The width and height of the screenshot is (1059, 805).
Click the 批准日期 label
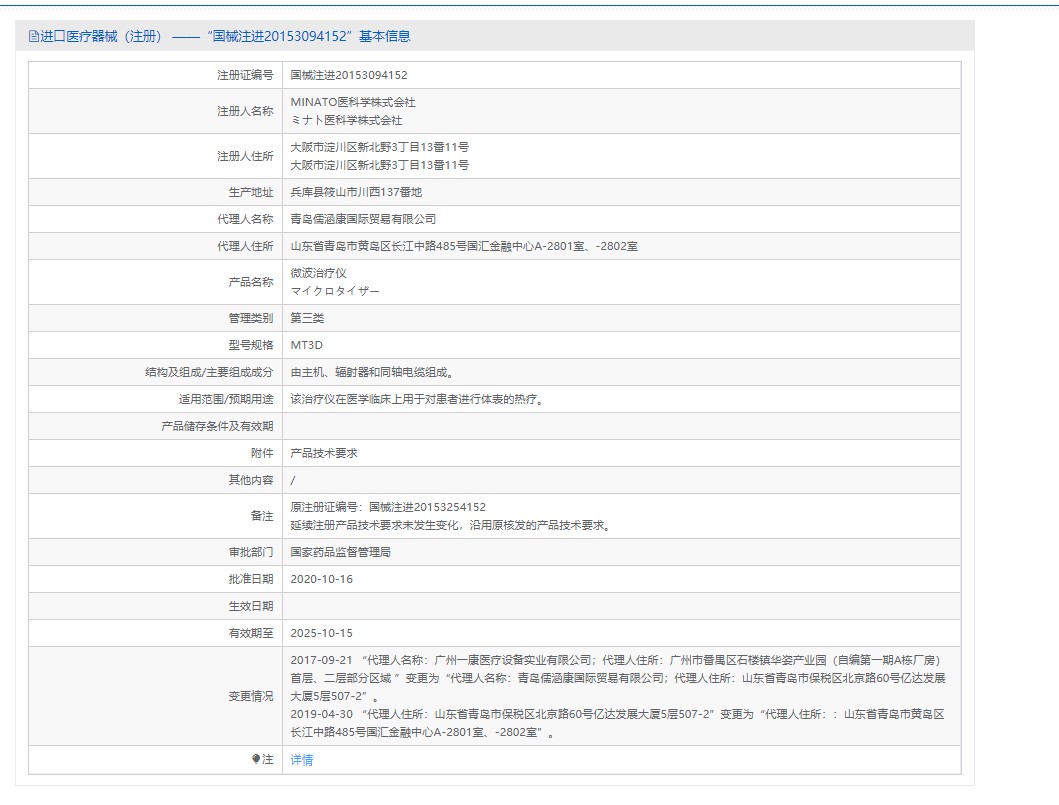251,579
